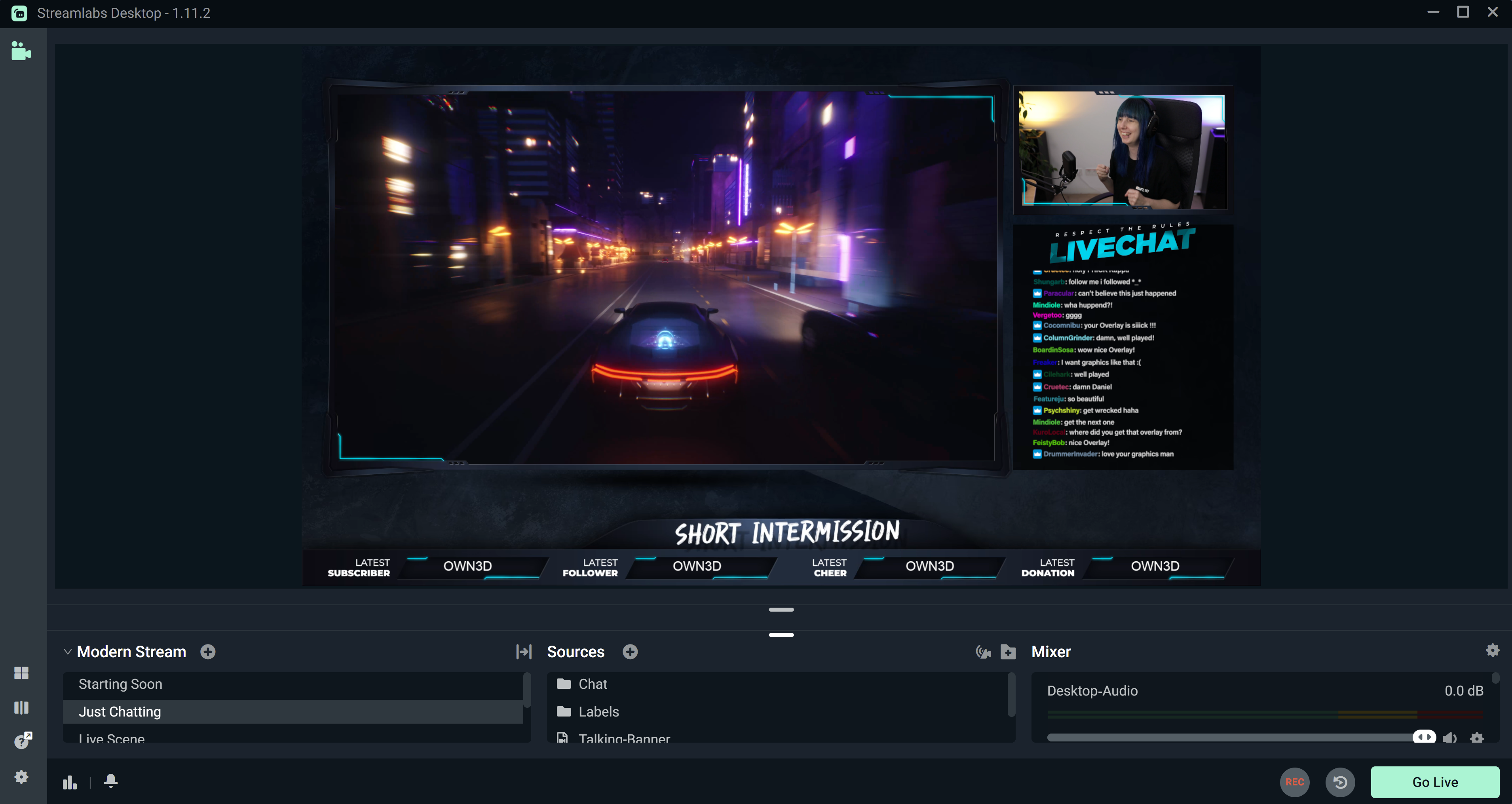Add a source folder
The image size is (1512, 804).
pyautogui.click(x=1008, y=652)
